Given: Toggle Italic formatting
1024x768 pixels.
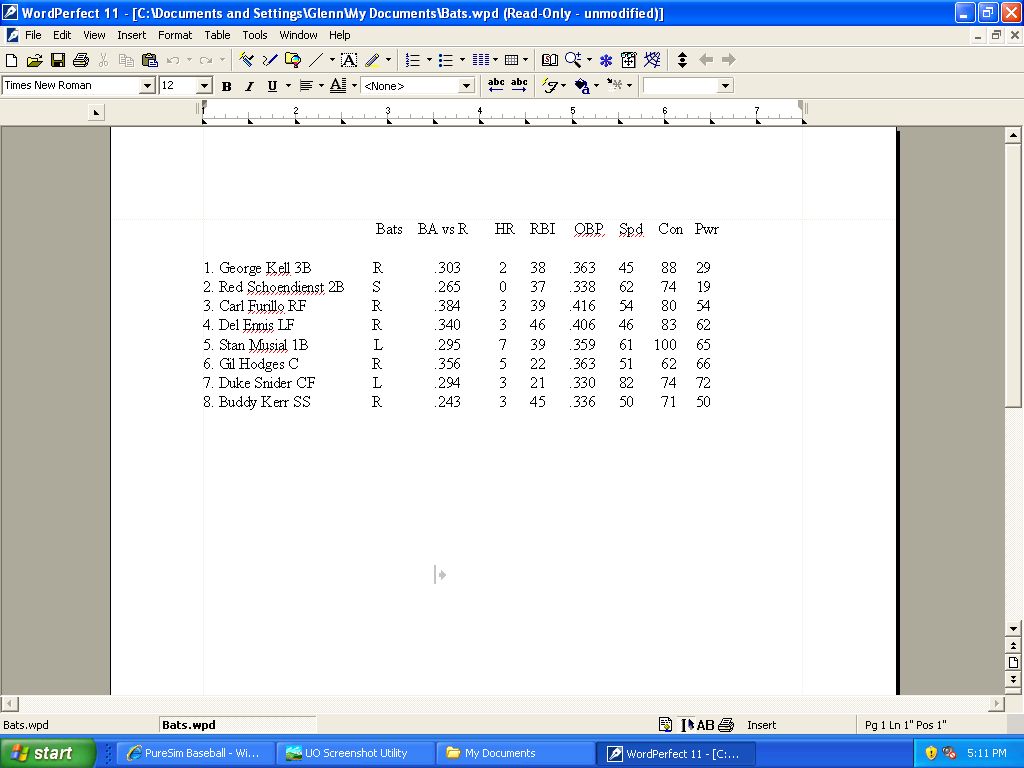Looking at the screenshot, I should click(x=249, y=86).
